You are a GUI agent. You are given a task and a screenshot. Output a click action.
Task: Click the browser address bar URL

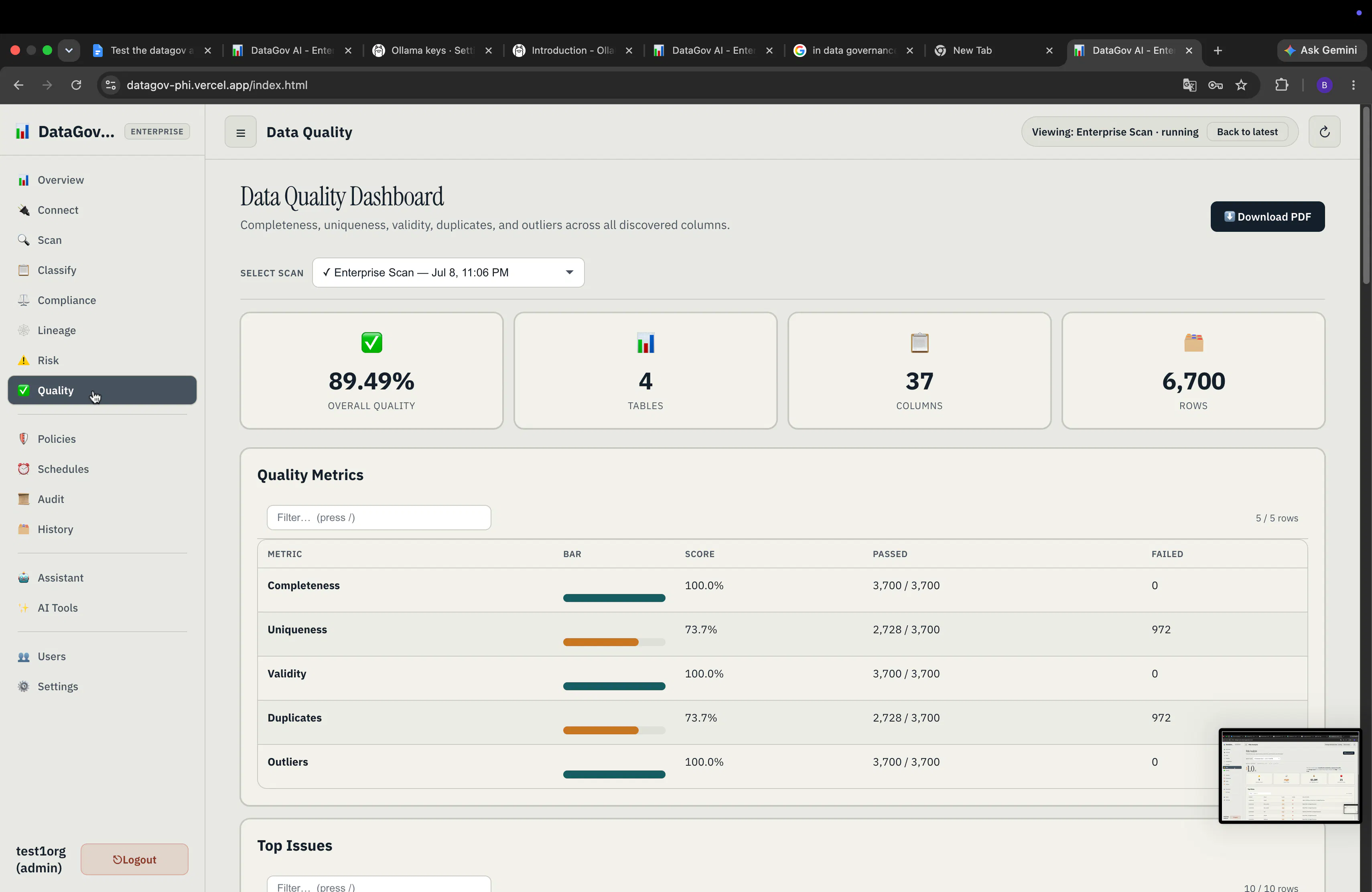(217, 85)
